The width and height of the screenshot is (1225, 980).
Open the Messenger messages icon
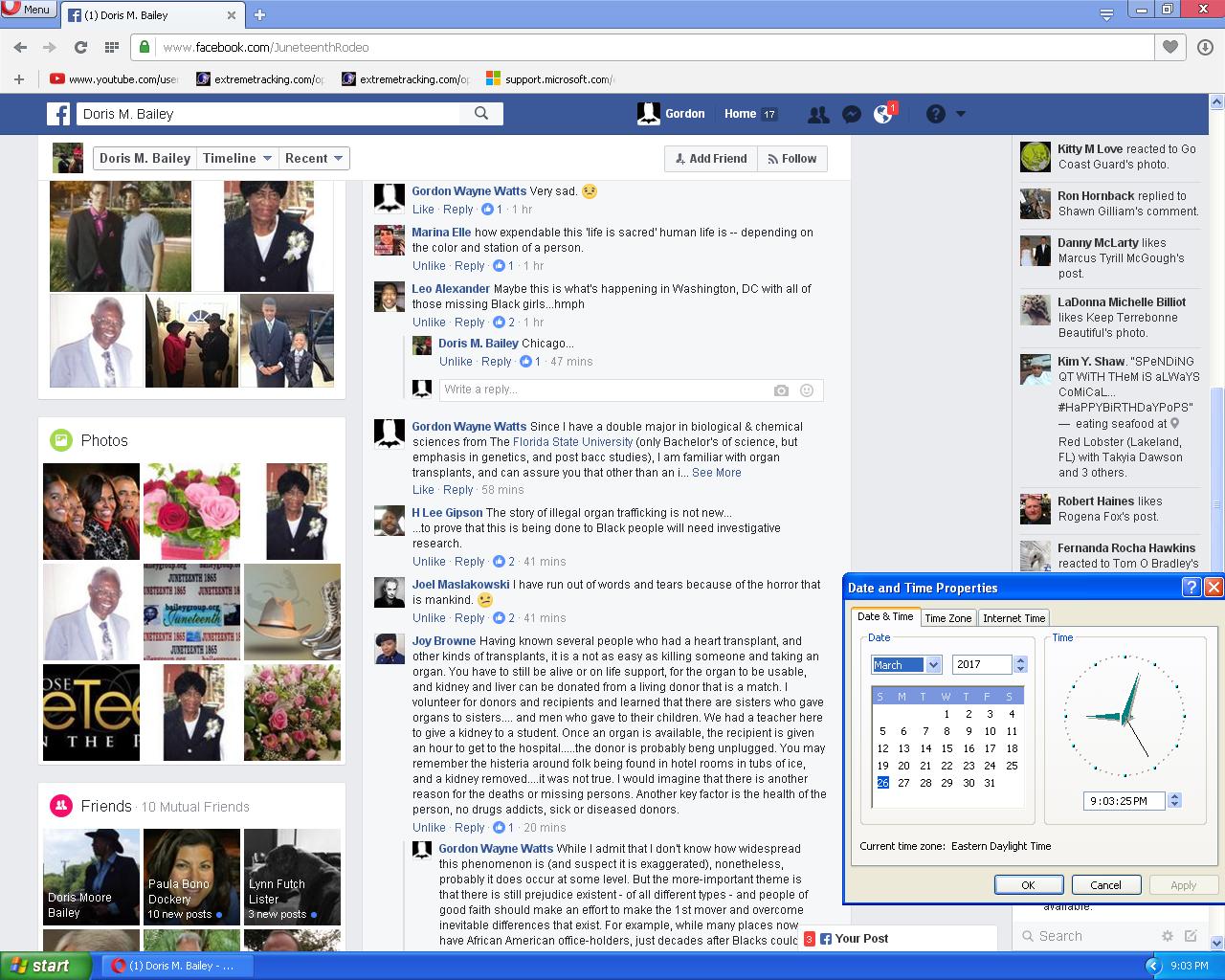click(x=851, y=114)
